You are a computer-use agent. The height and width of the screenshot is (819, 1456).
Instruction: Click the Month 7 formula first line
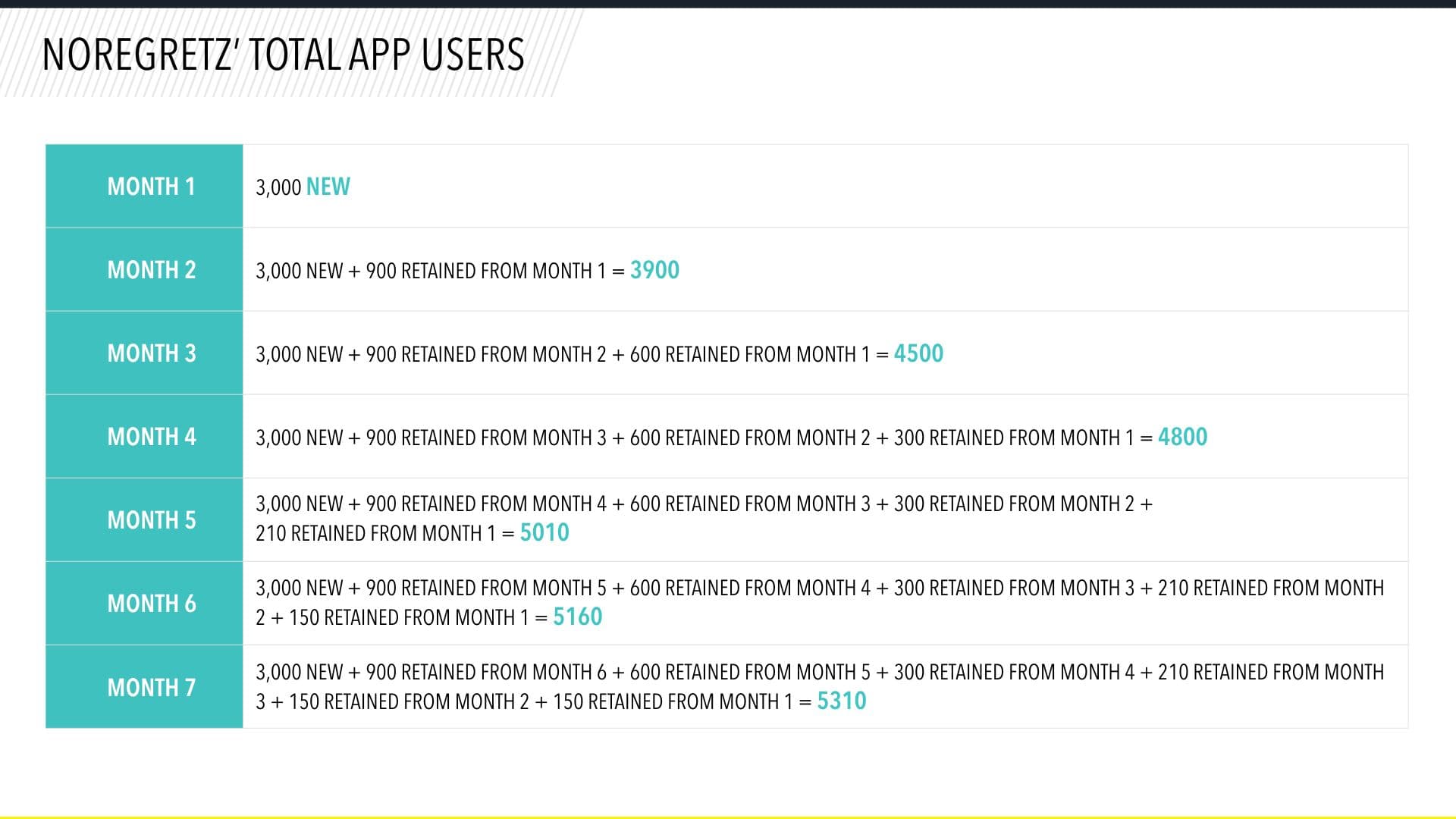click(819, 672)
